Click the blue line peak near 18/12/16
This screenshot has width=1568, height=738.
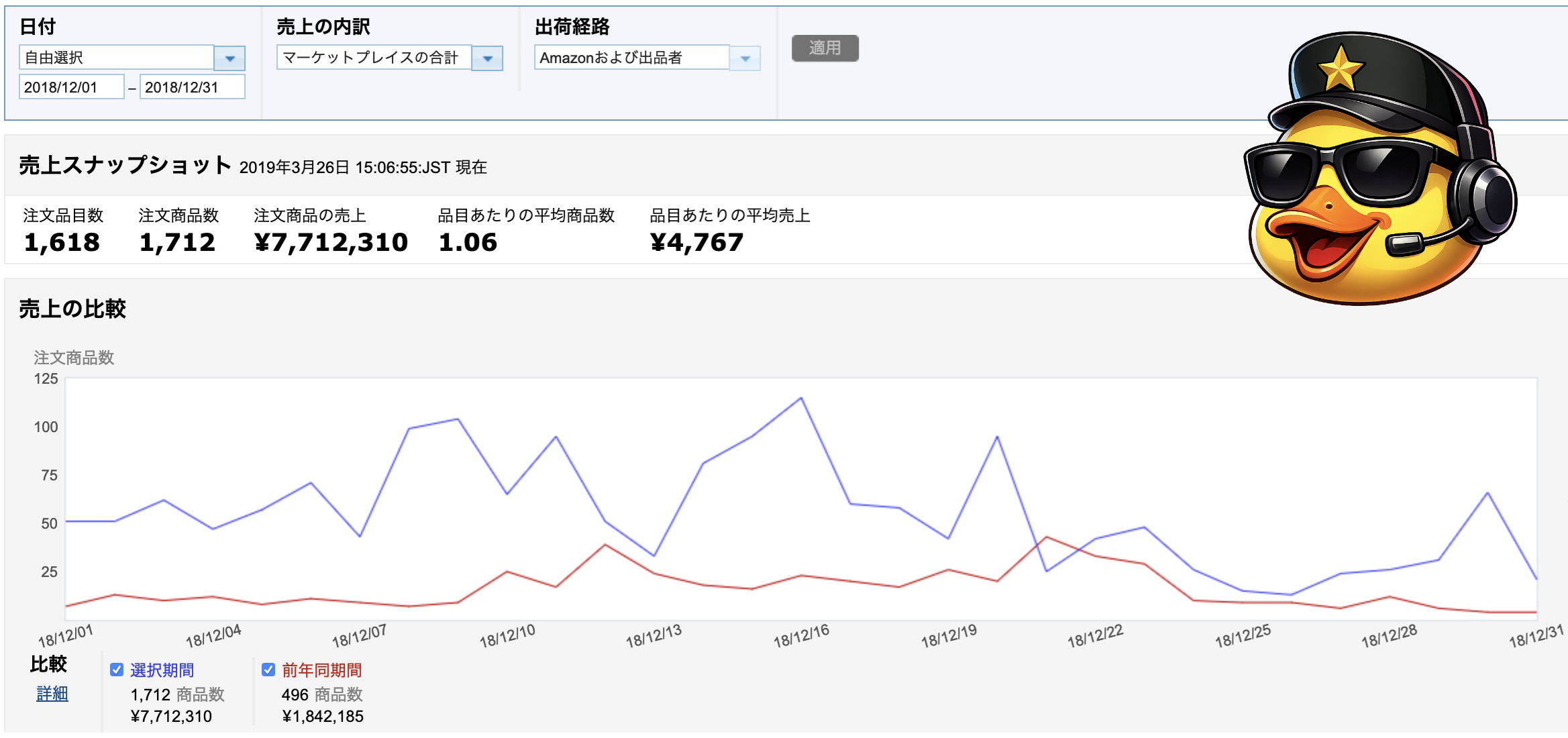(801, 399)
